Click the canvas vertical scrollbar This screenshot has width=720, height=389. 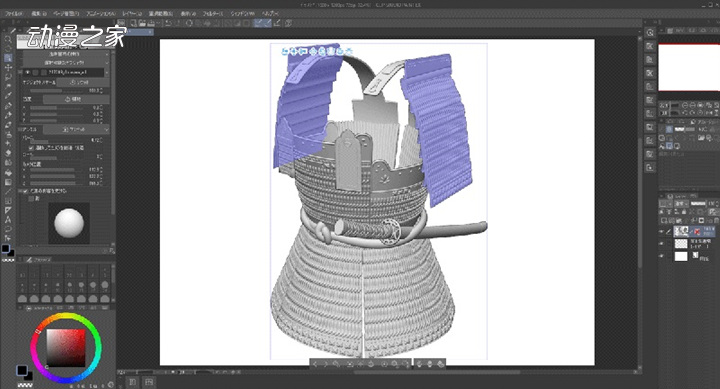click(640, 202)
